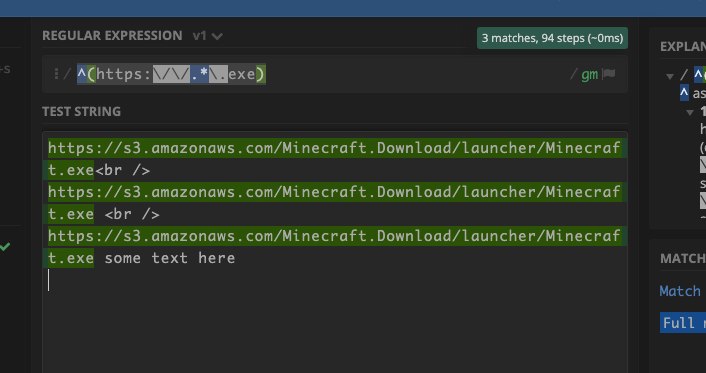Screen dimensions: 706x373
Task: Click the REGULAR EXPRESSION heading
Action: click(112, 36)
